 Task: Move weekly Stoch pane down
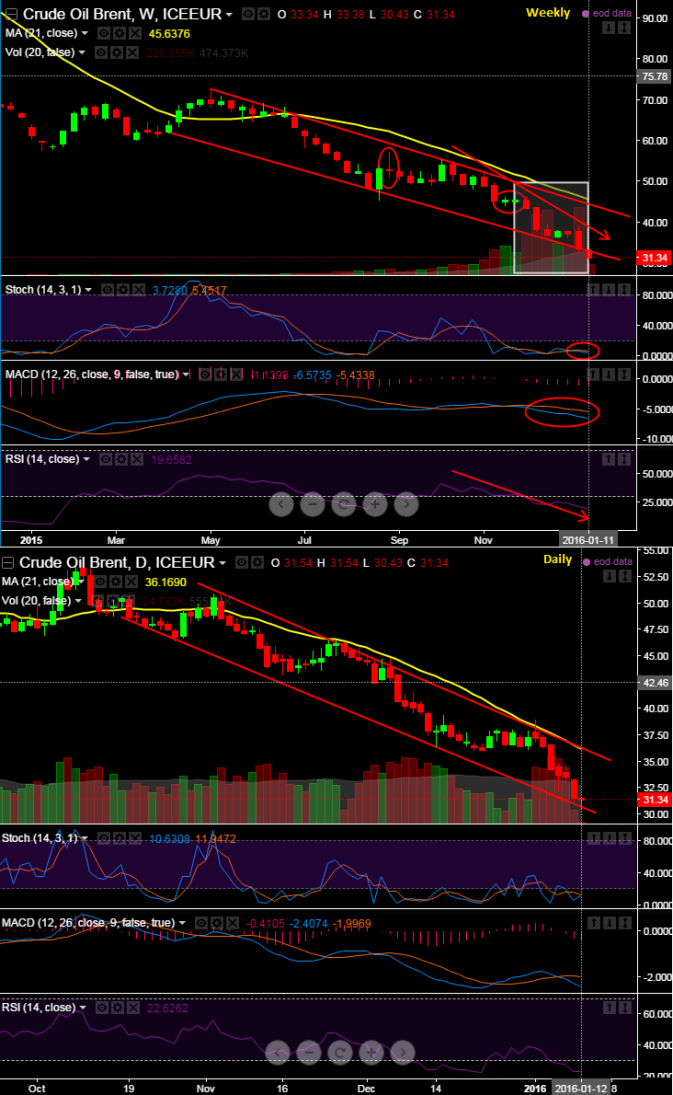(609, 290)
